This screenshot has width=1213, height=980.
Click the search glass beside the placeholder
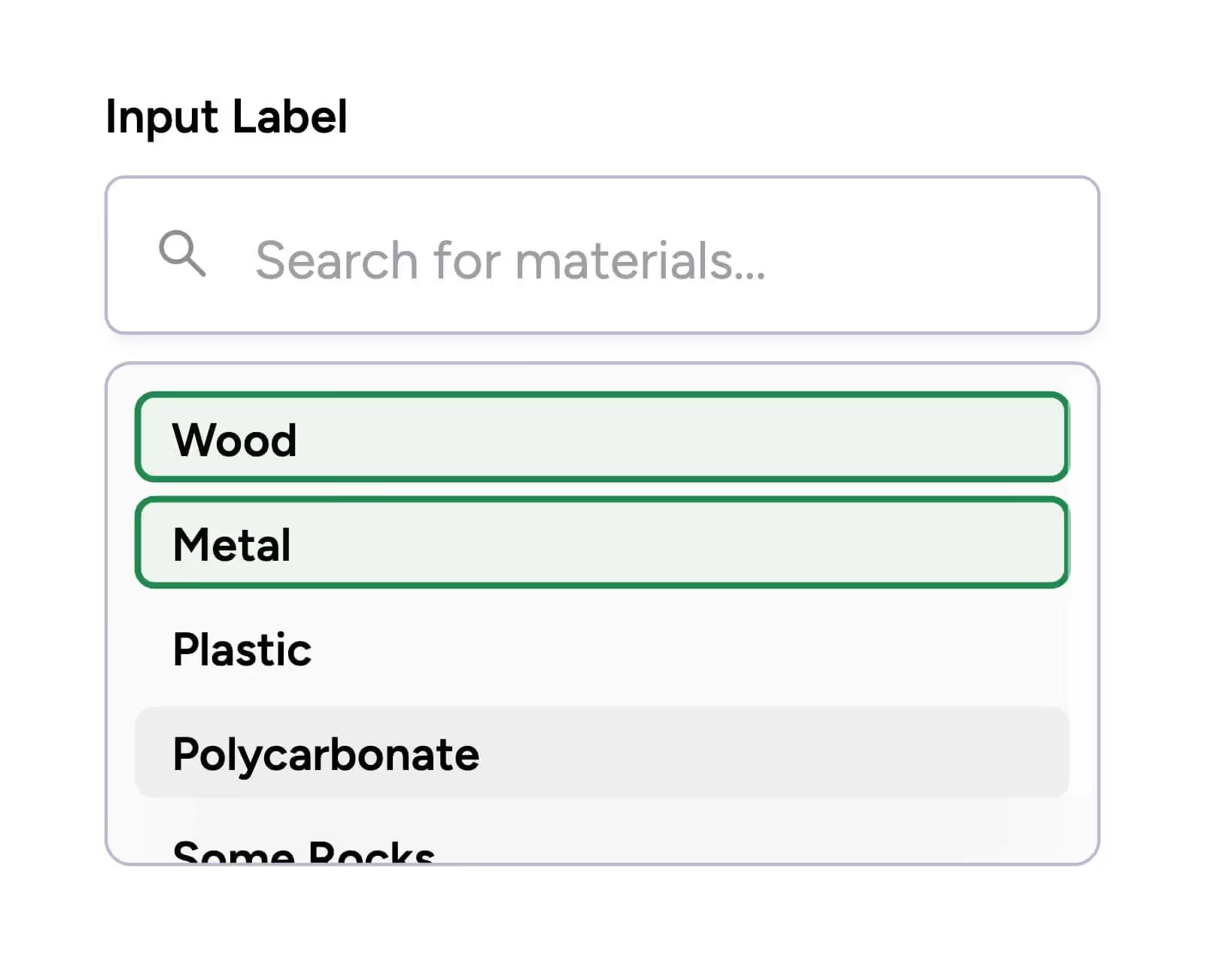pos(182,254)
